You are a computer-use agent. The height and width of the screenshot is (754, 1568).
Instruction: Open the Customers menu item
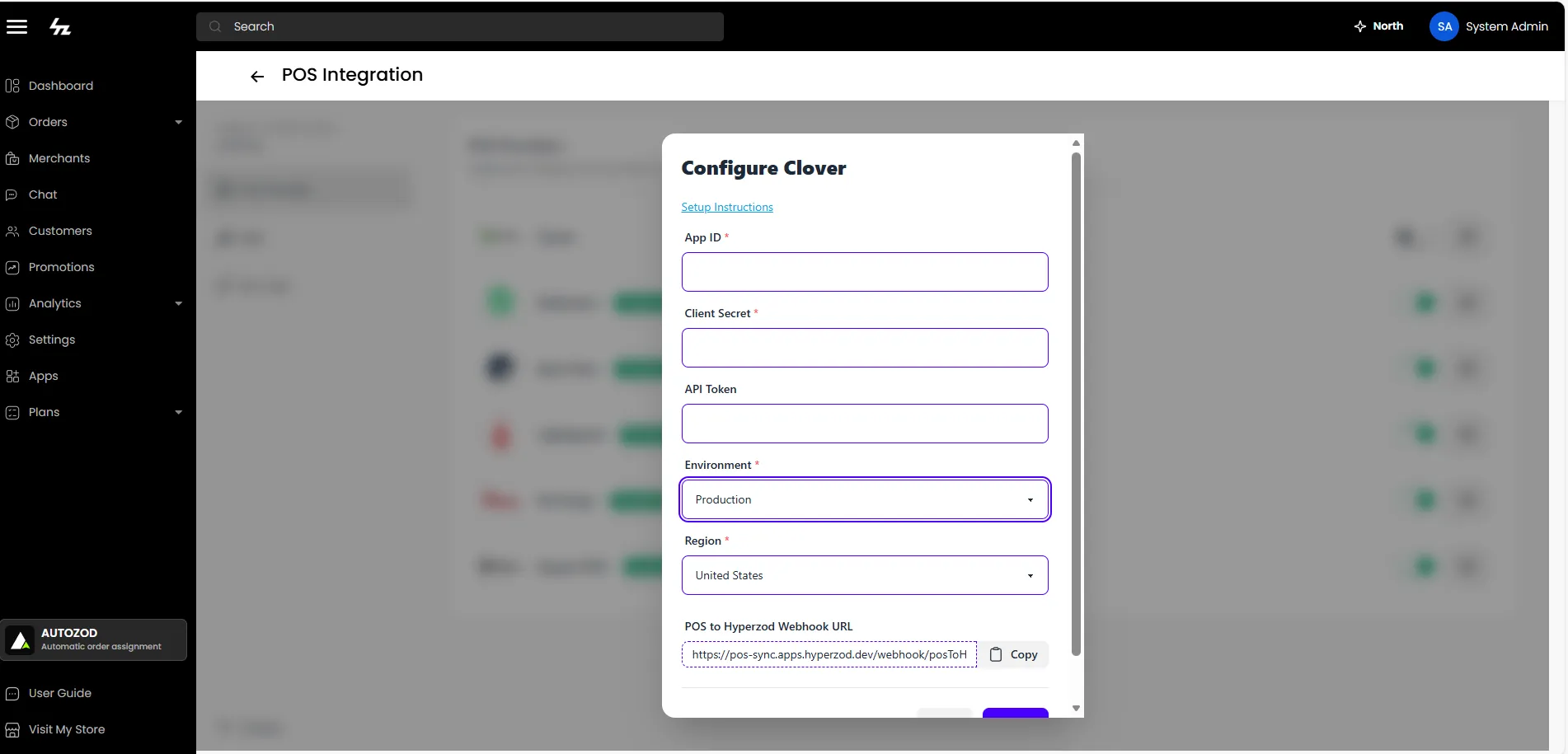coord(60,231)
